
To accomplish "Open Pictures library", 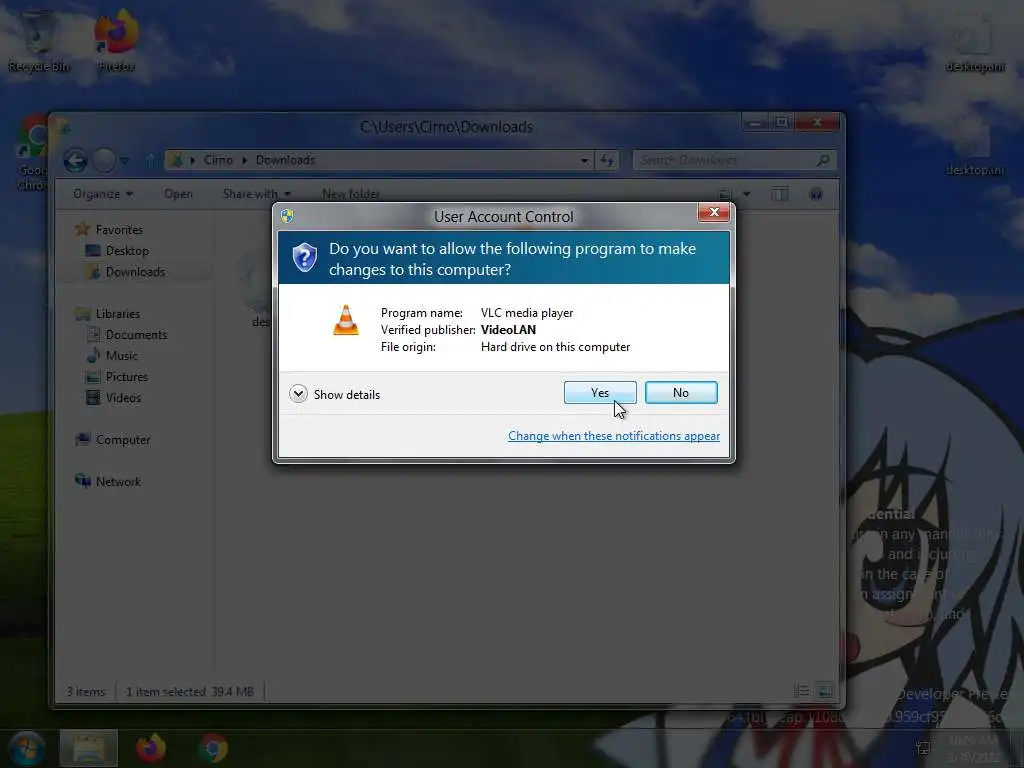I will (118, 376).
